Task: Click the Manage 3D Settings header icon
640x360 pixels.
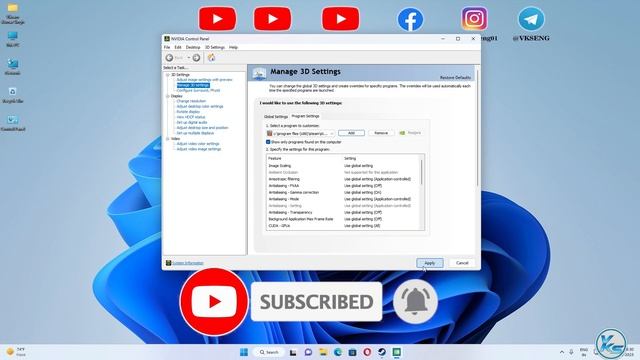Action: [259, 73]
